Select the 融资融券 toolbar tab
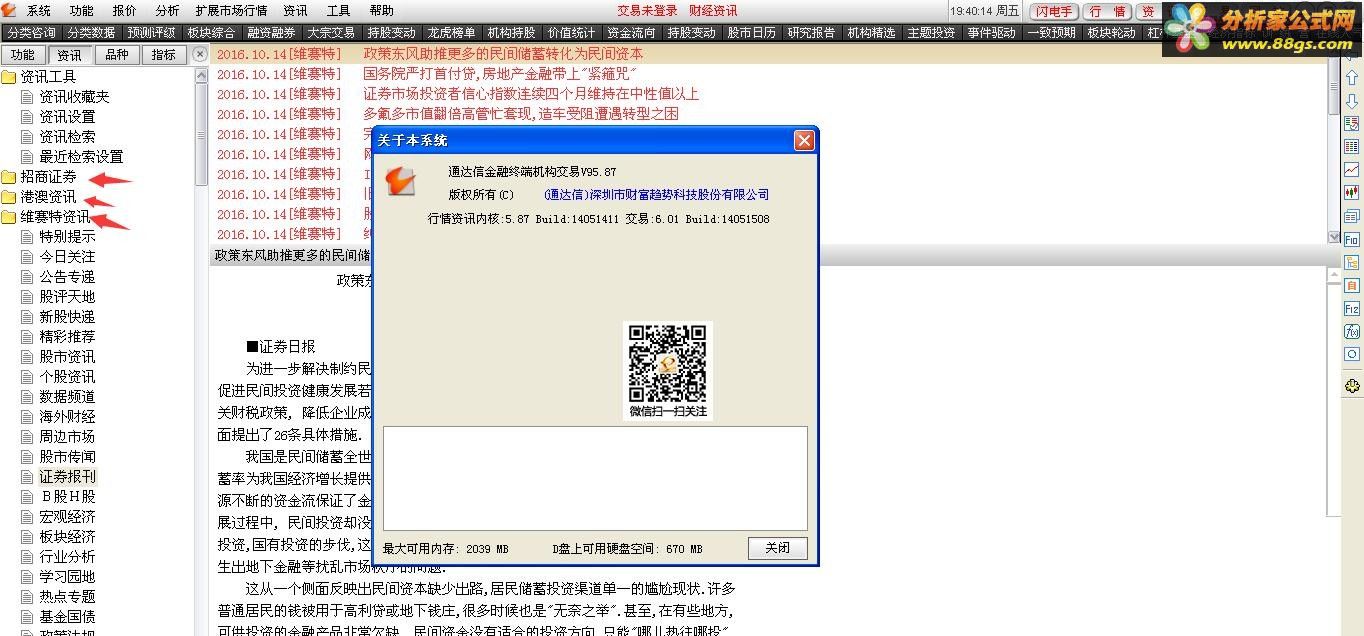Screen dimensions: 1364x636 point(271,33)
